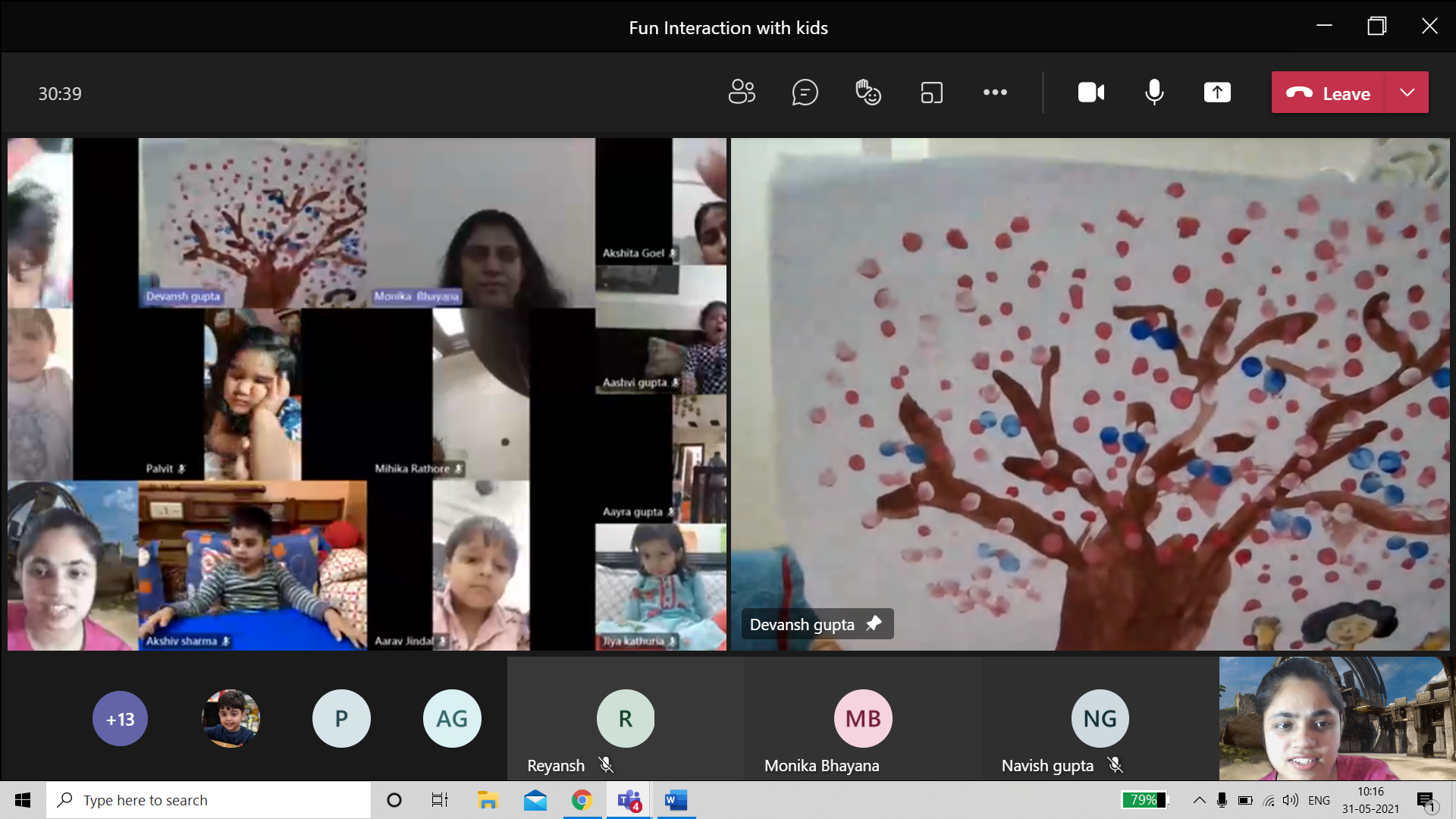Mute the microphone
Screen dimensions: 1456x819
[x=1154, y=93]
